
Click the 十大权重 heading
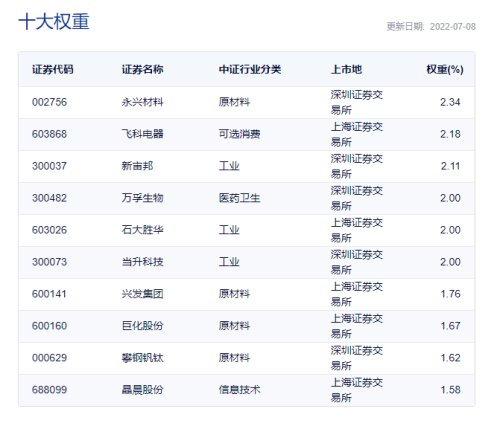pyautogui.click(x=54, y=22)
